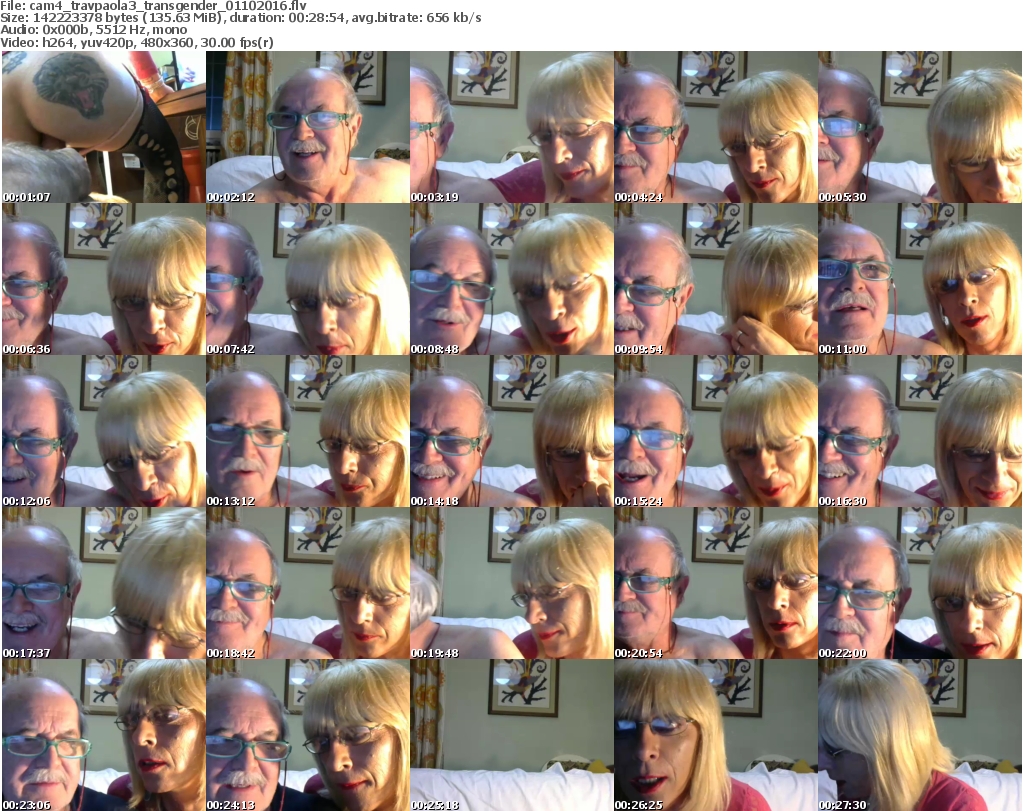Click the frame stamped 00:17:37
Image resolution: width=1024 pixels, height=811 pixels.
pos(104,583)
